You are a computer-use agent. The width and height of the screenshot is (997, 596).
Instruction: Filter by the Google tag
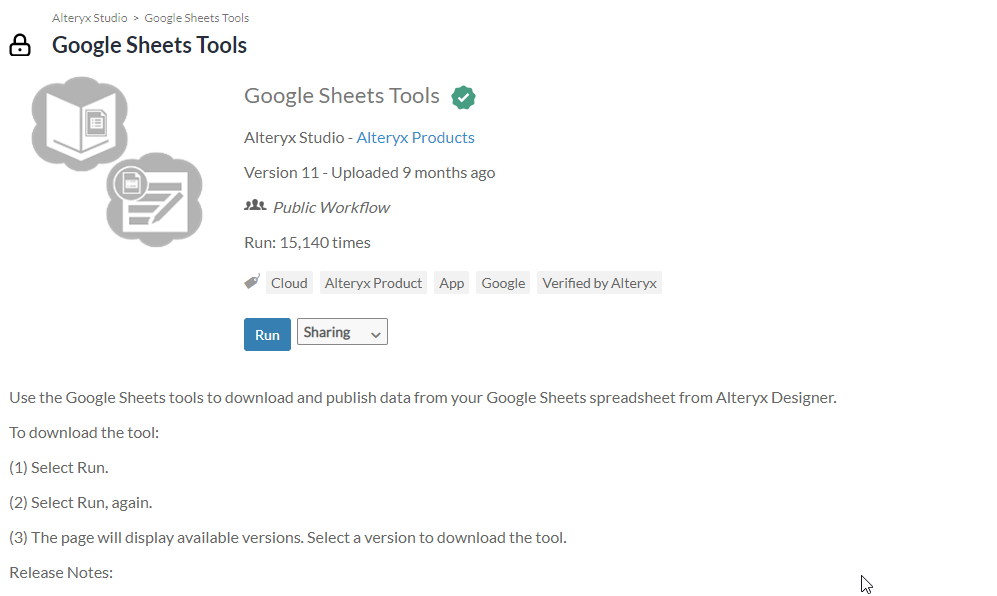503,283
